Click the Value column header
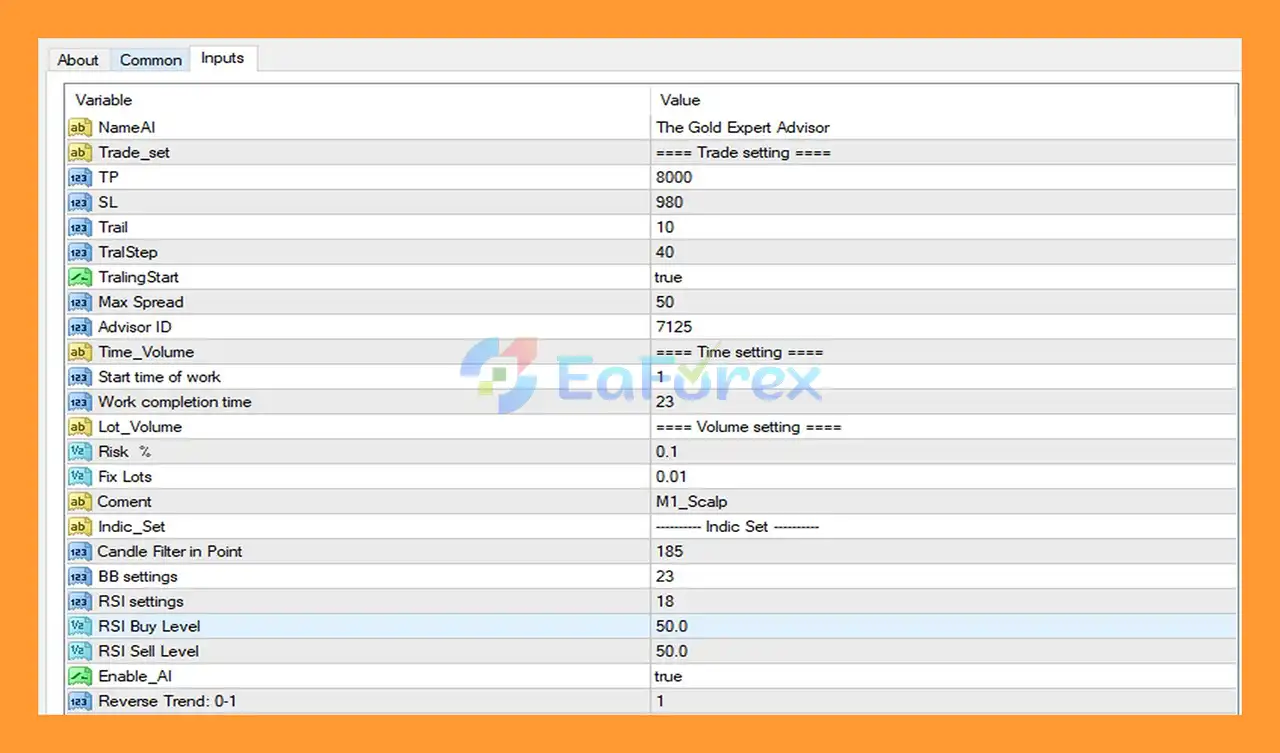Image resolution: width=1280 pixels, height=753 pixels. 680,100
